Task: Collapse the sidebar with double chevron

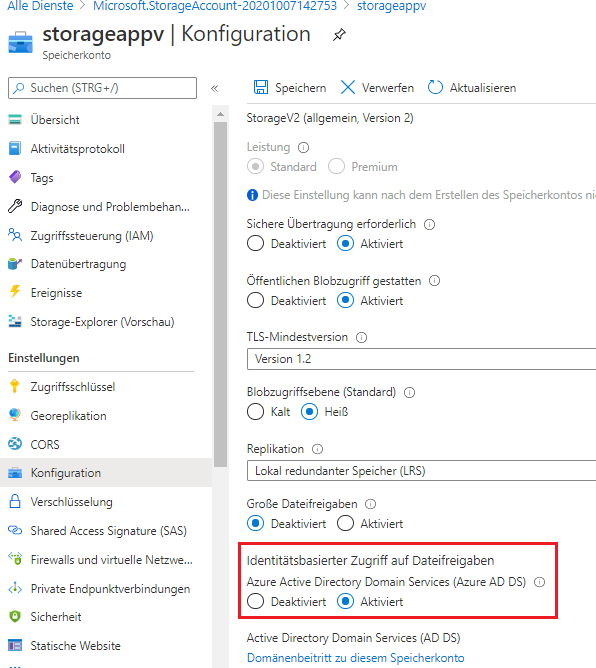Action: [x=214, y=88]
